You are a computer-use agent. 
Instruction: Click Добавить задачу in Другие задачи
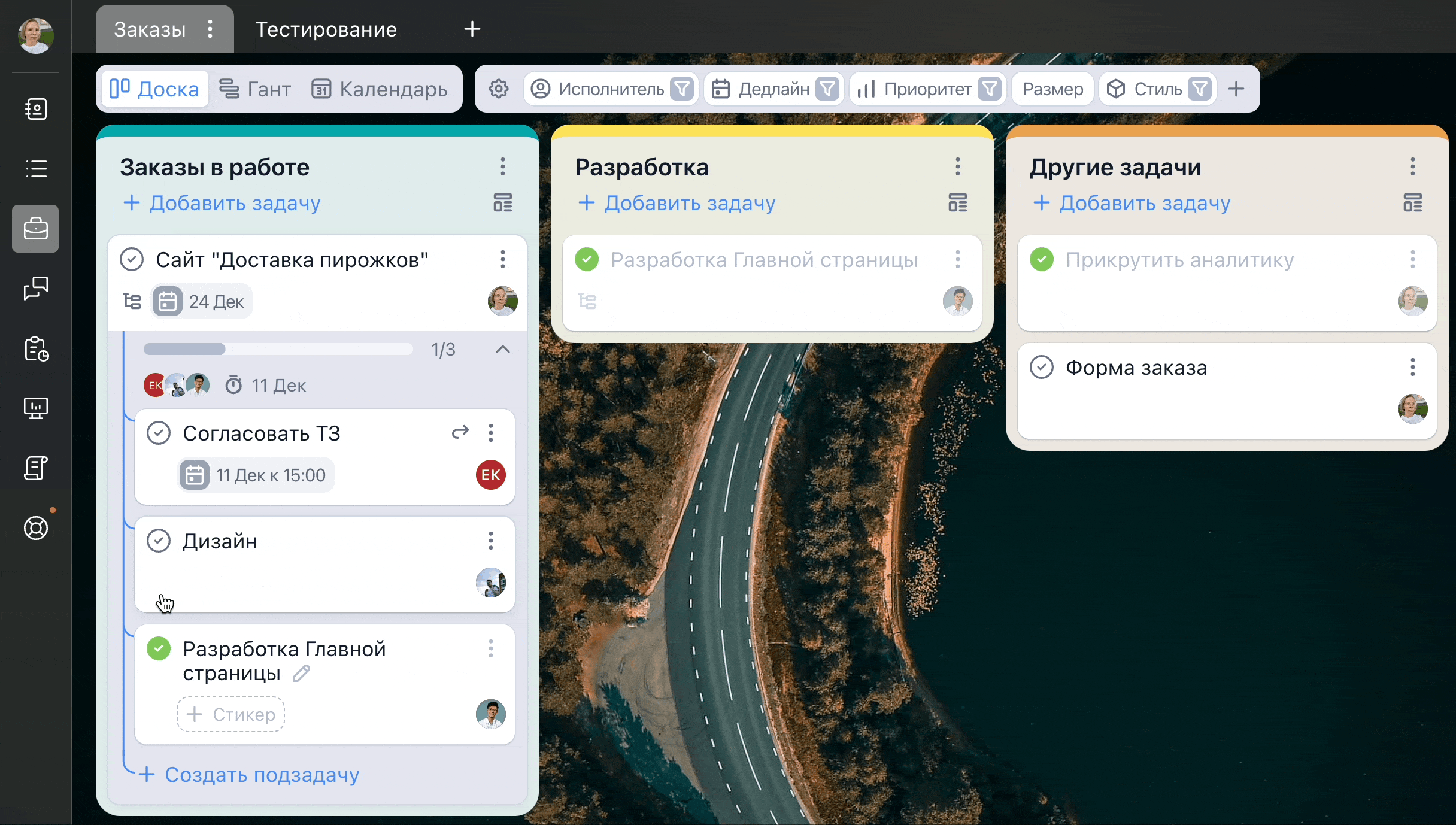click(1132, 203)
